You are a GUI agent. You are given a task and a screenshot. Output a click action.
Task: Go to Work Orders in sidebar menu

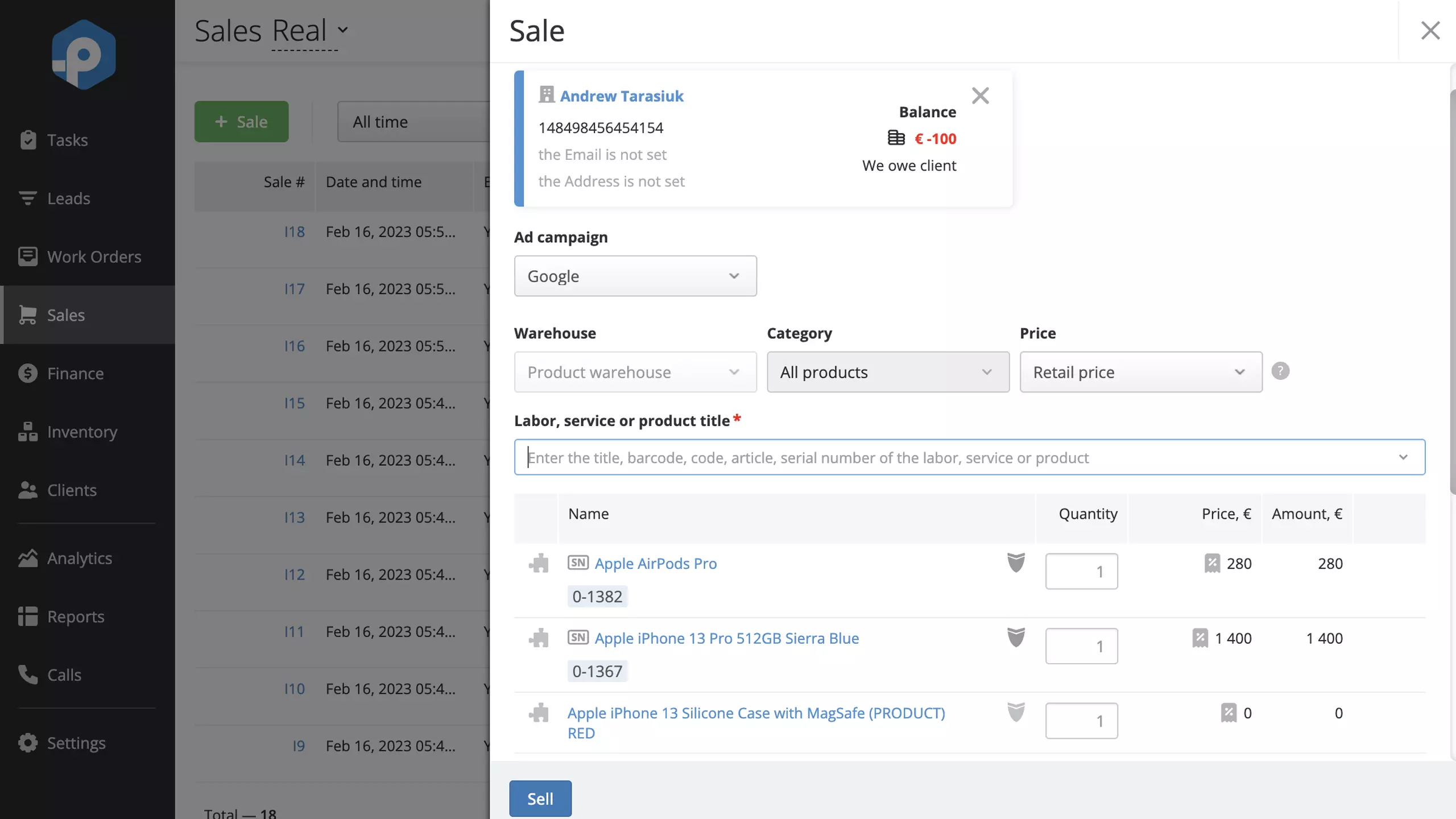pos(88,257)
